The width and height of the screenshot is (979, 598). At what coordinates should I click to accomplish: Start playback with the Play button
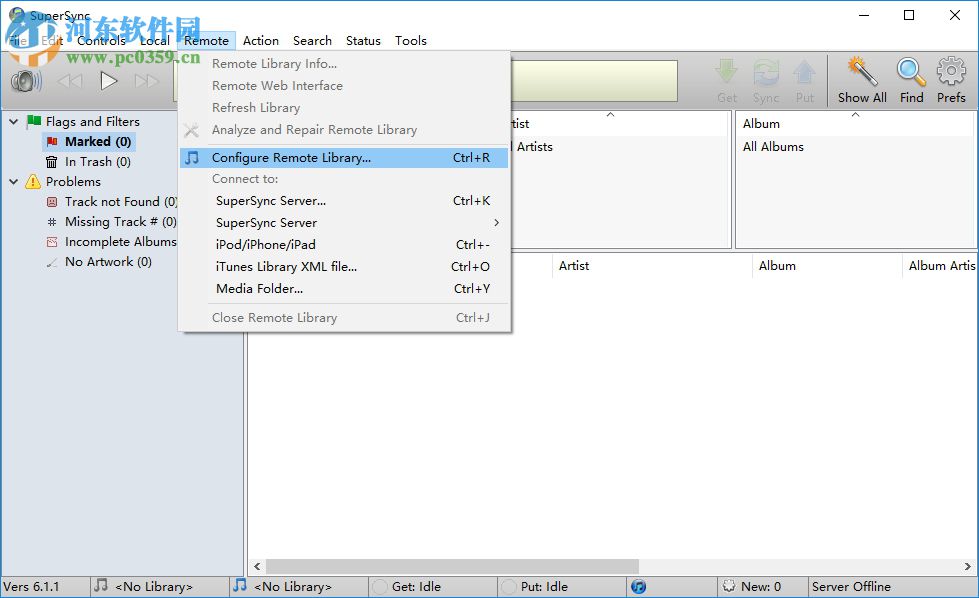tap(109, 81)
